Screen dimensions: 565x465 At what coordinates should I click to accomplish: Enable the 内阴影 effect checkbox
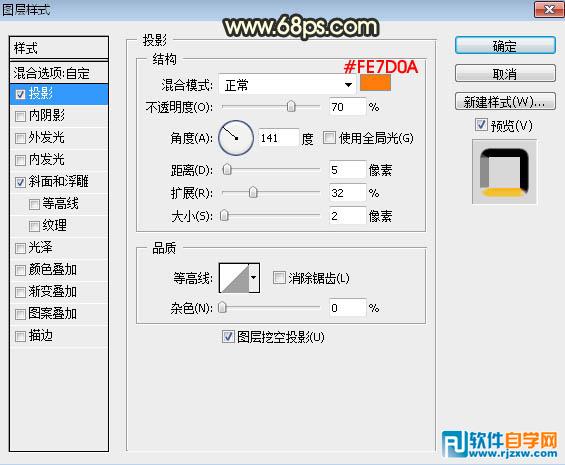20,116
